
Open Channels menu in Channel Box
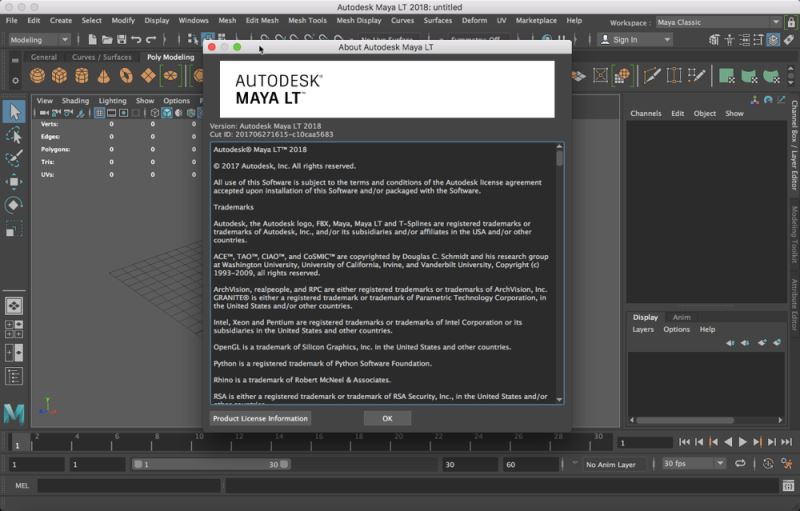pyautogui.click(x=645, y=113)
